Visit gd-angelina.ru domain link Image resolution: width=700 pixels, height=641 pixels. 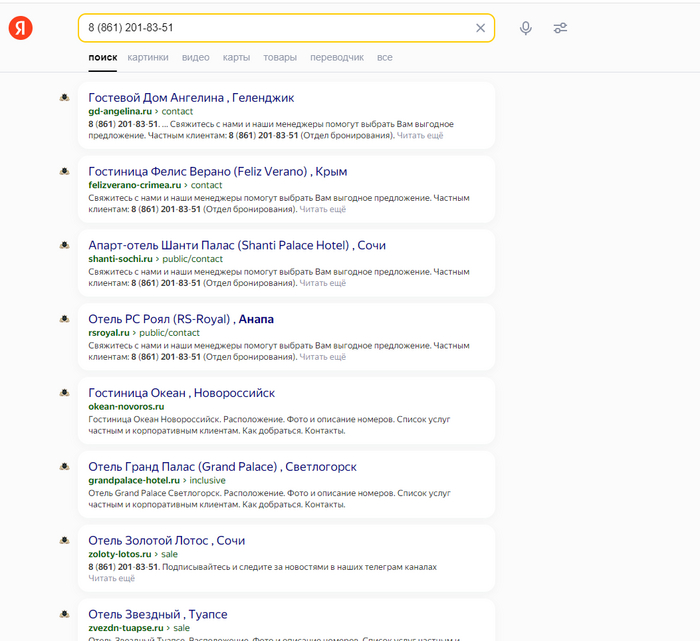pos(120,111)
